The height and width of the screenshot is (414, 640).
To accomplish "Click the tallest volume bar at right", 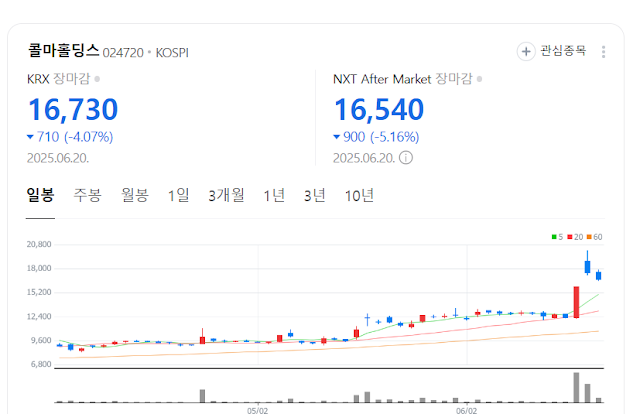I will 576,387.
